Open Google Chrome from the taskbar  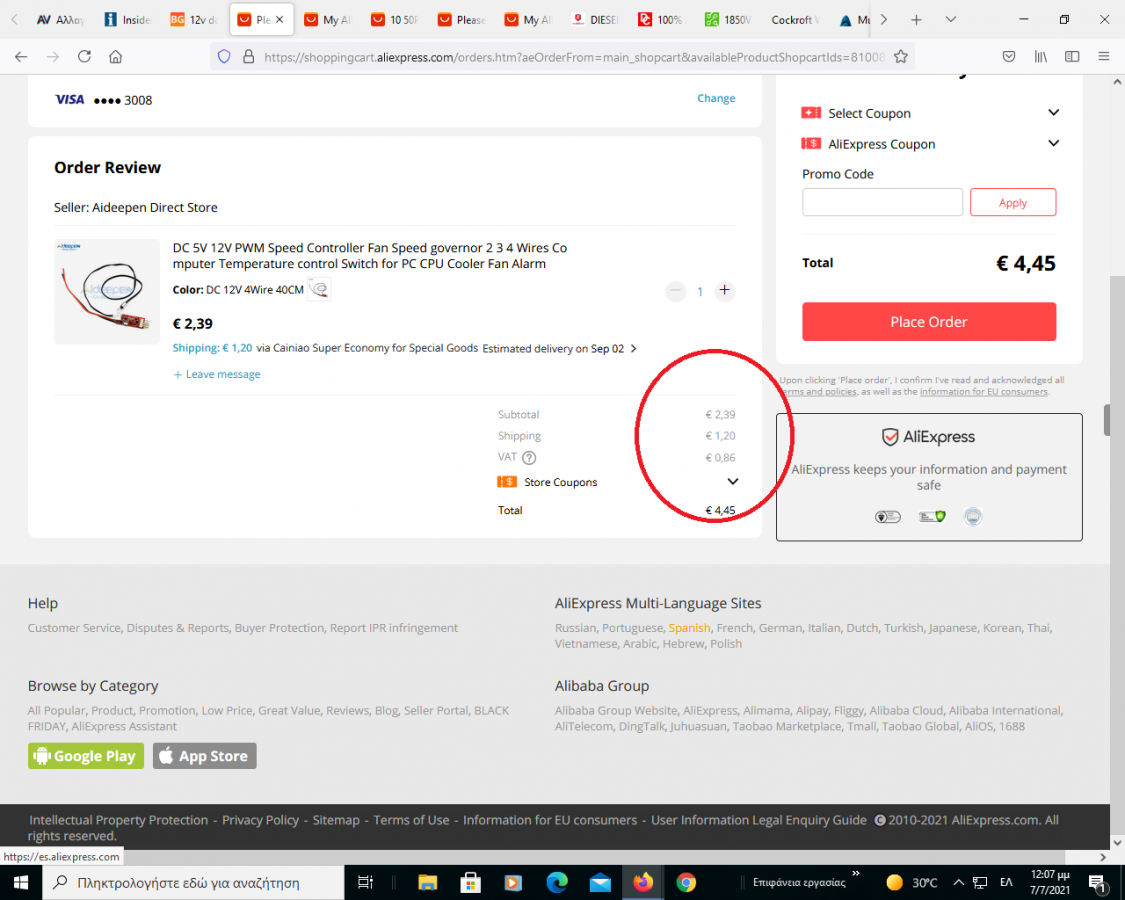coord(686,882)
